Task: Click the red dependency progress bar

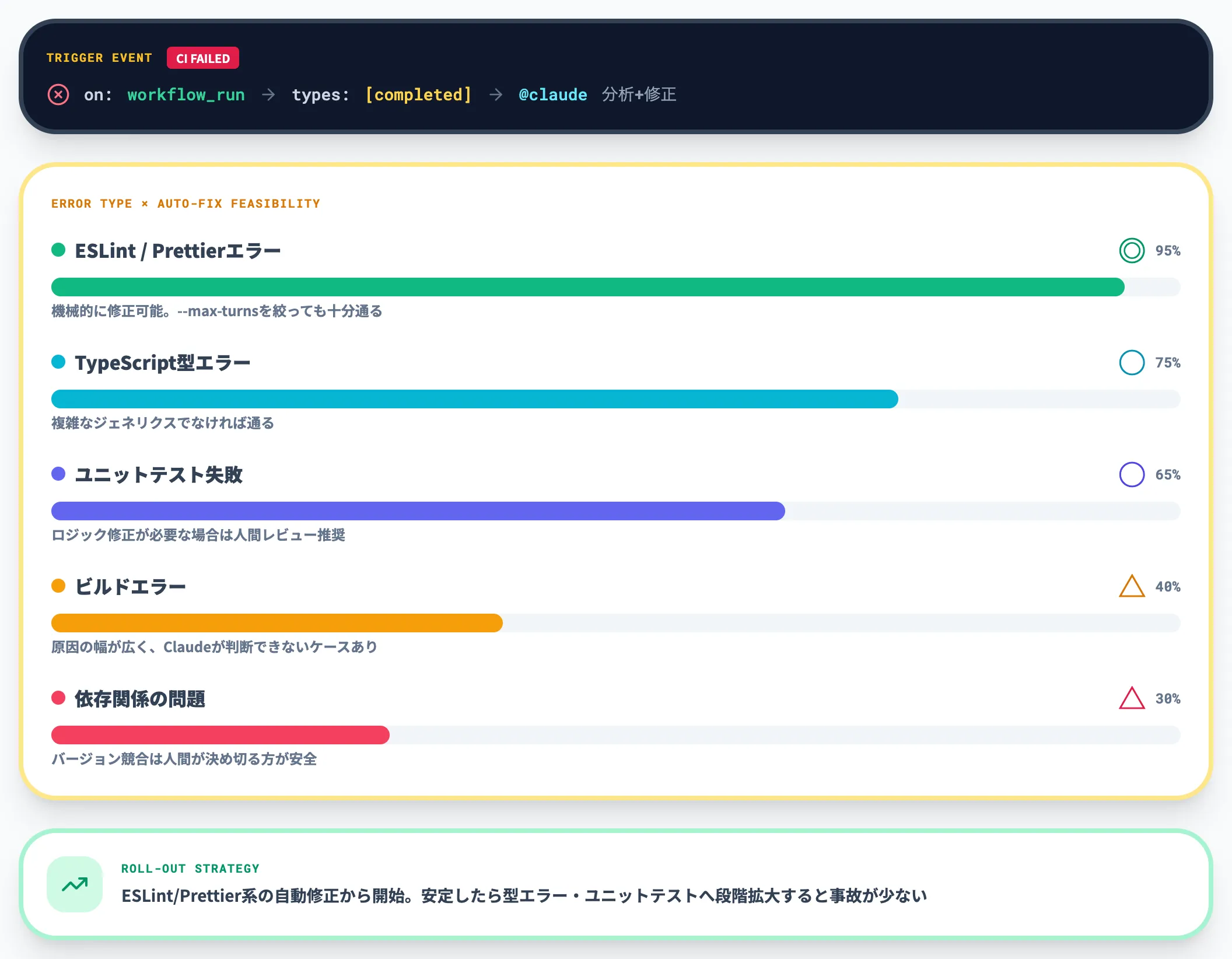Action: click(x=220, y=735)
